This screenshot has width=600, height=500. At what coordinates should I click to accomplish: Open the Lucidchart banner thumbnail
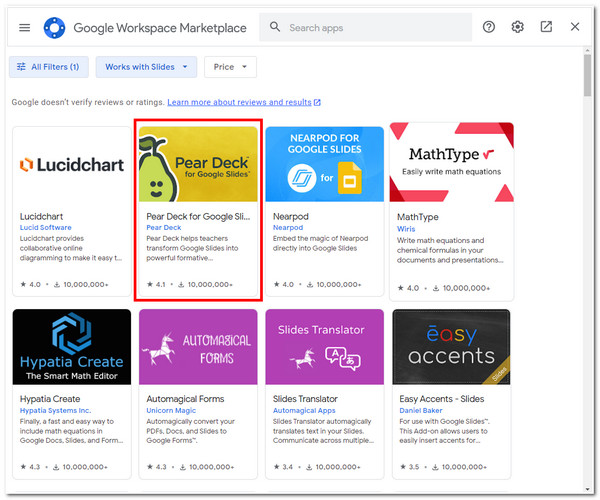tap(72, 164)
